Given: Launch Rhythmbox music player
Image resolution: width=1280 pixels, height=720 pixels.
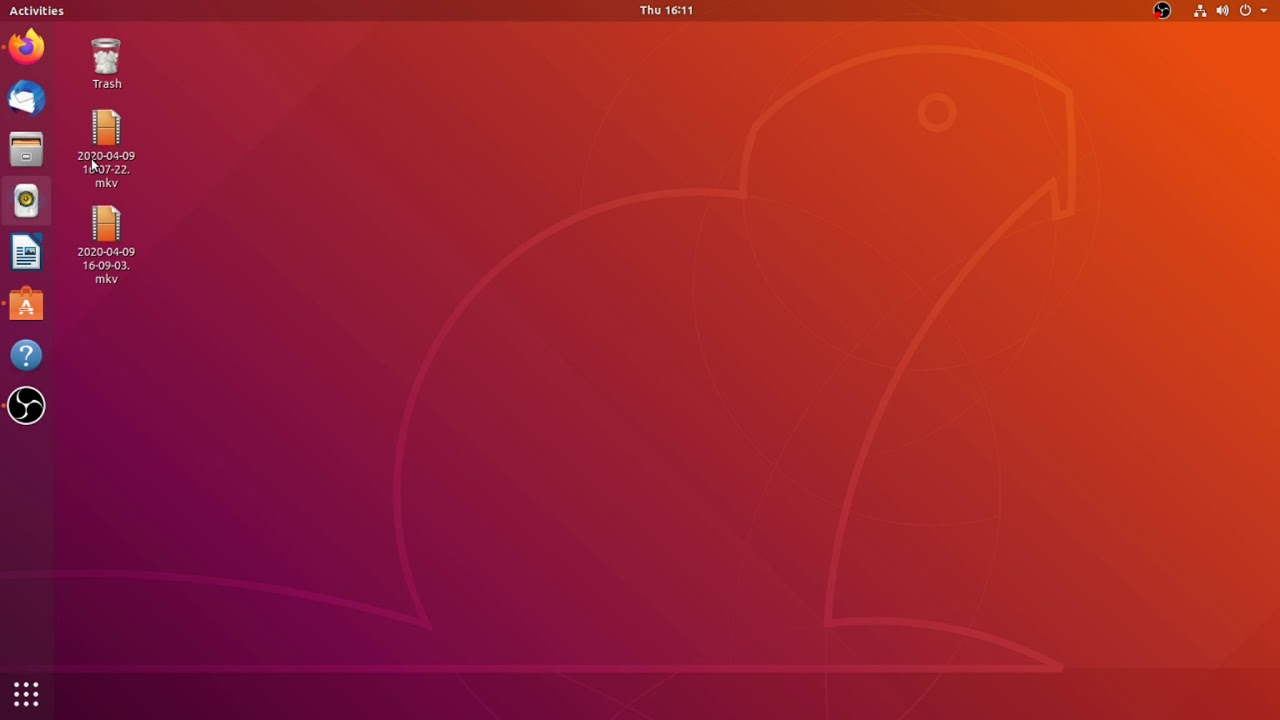Looking at the screenshot, I should pyautogui.click(x=27, y=201).
